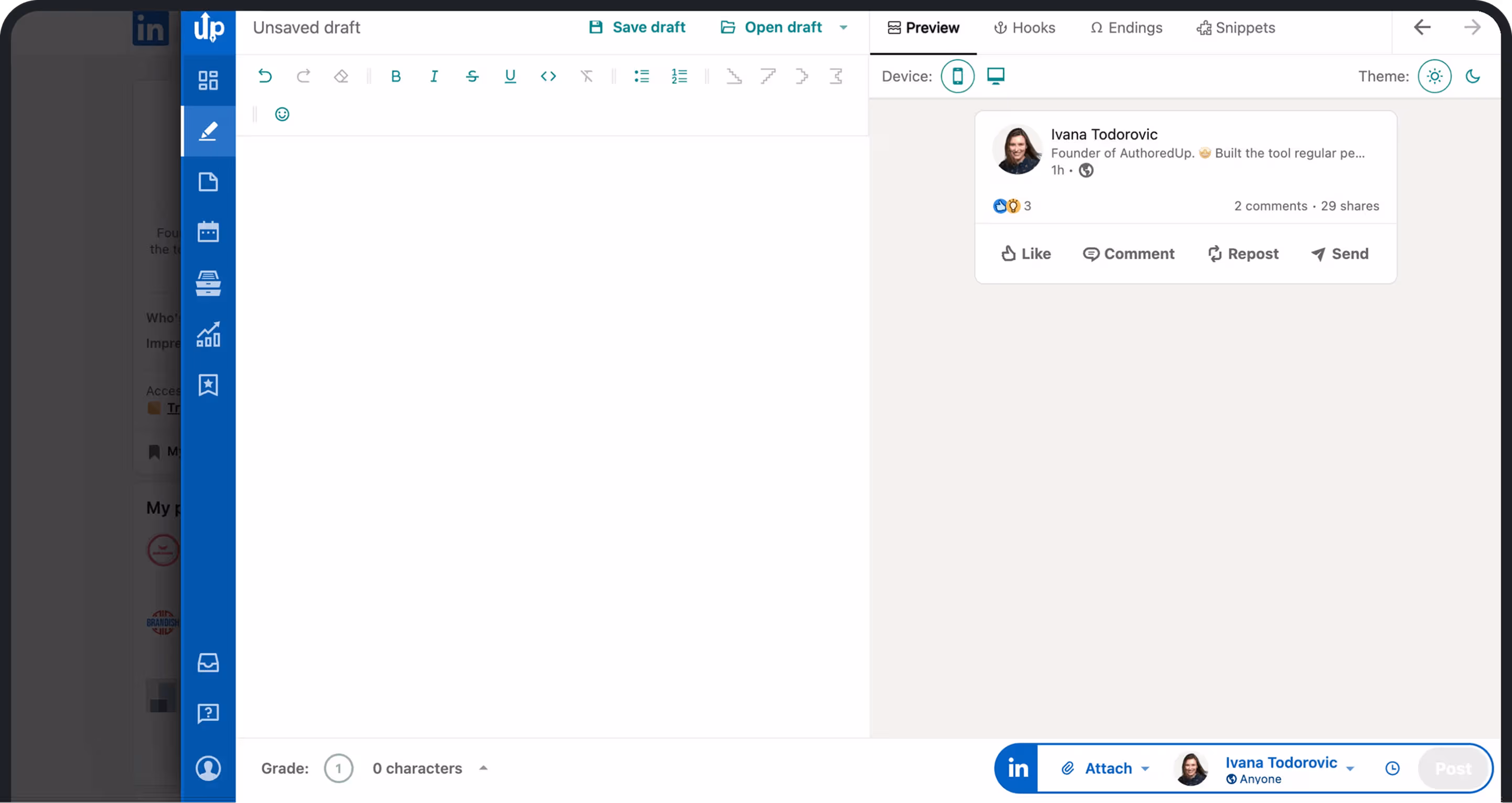Click inside the empty draft text area
The height and width of the screenshot is (803, 1512).
click(x=552, y=410)
